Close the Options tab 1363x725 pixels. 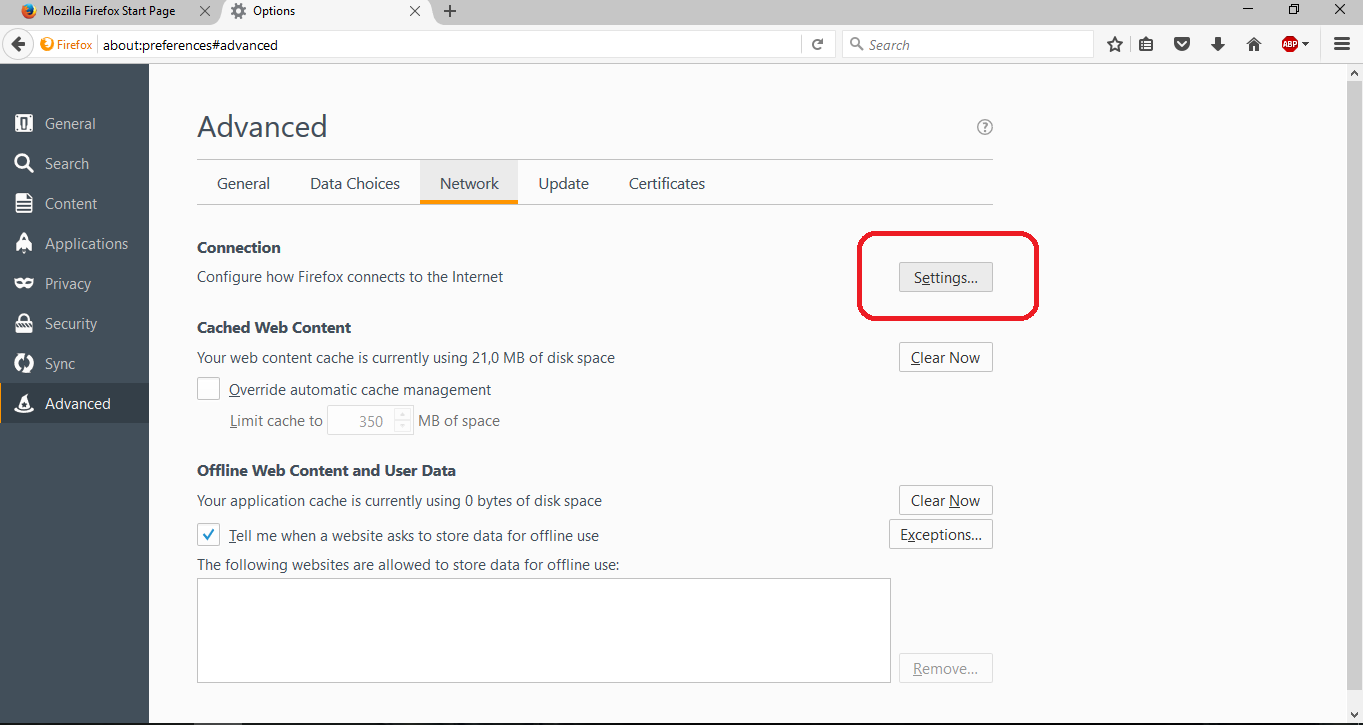pos(416,11)
